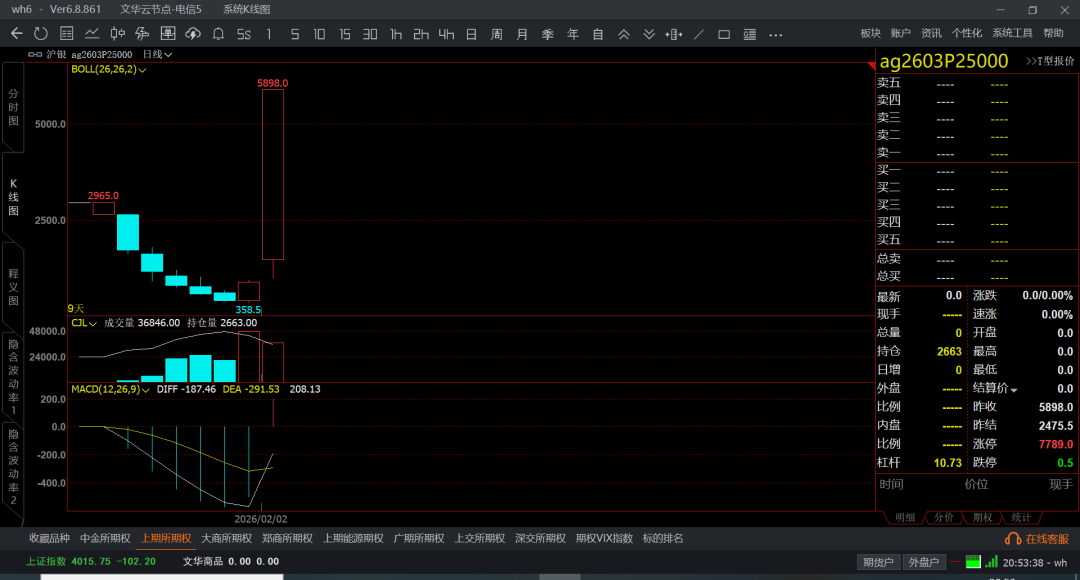Screen dimensions: 1080x580
Task: Open the 中金所期权 bottom tab
Action: [105, 538]
